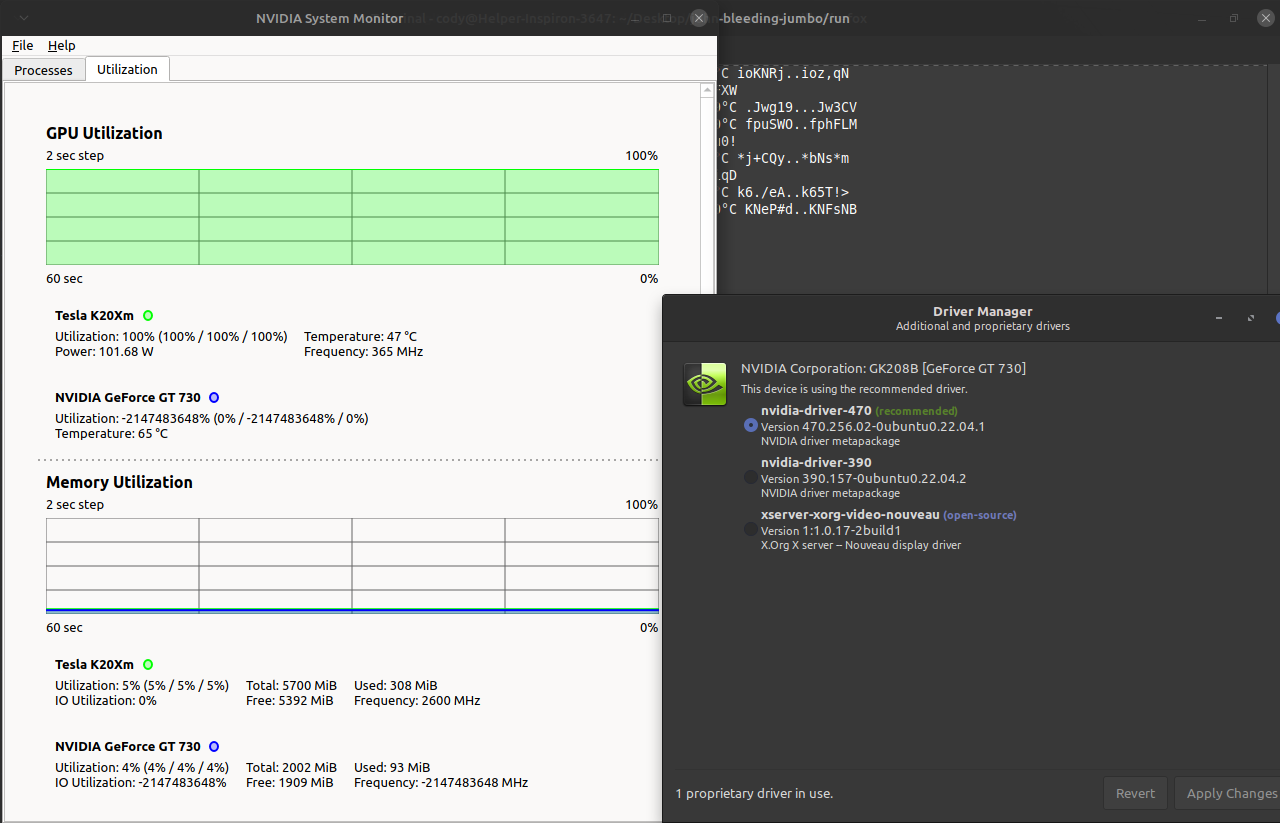Minimize the terminal window in the background

[1203, 18]
